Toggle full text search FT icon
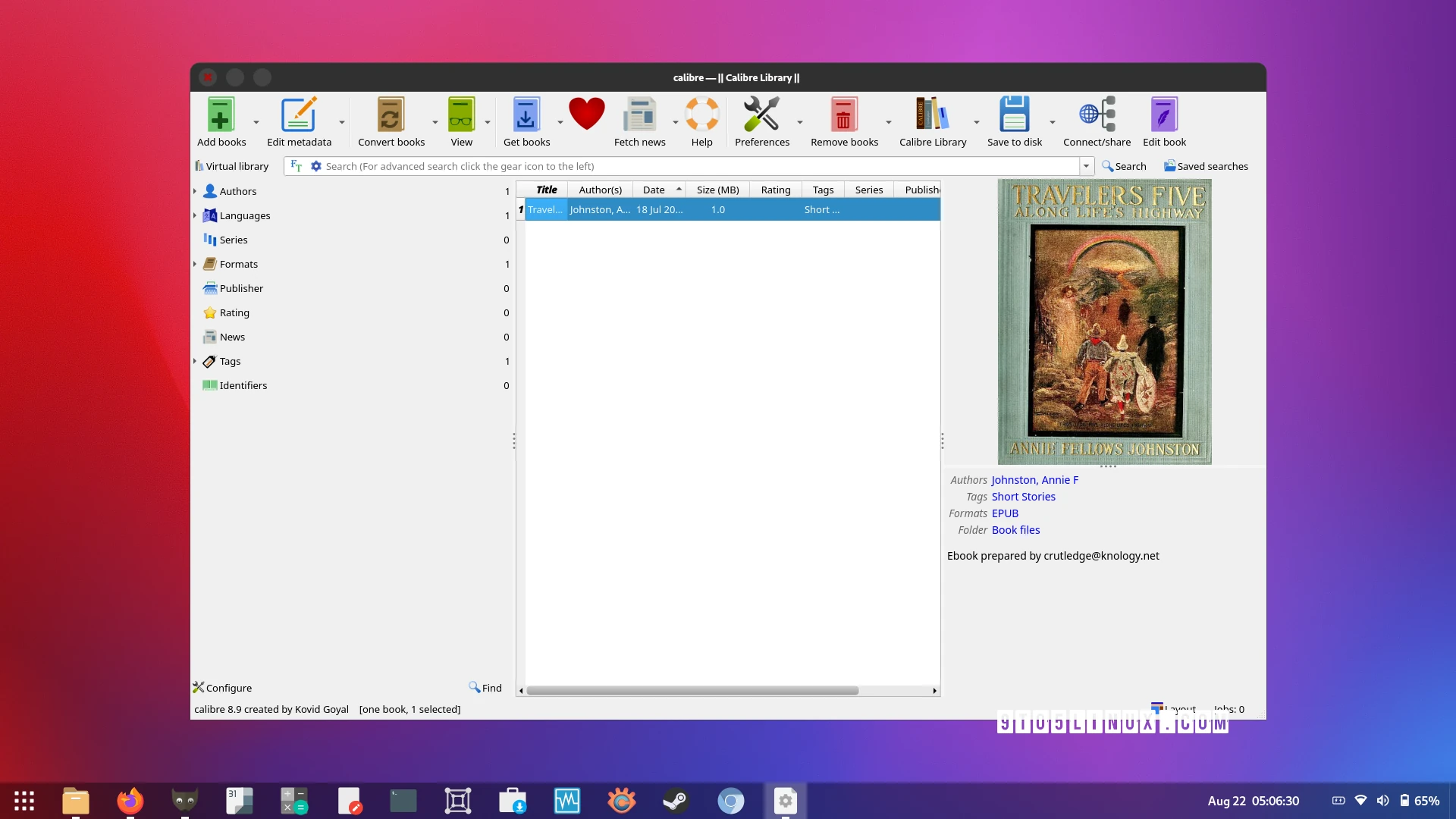Viewport: 1456px width, 819px height. pyautogui.click(x=297, y=166)
